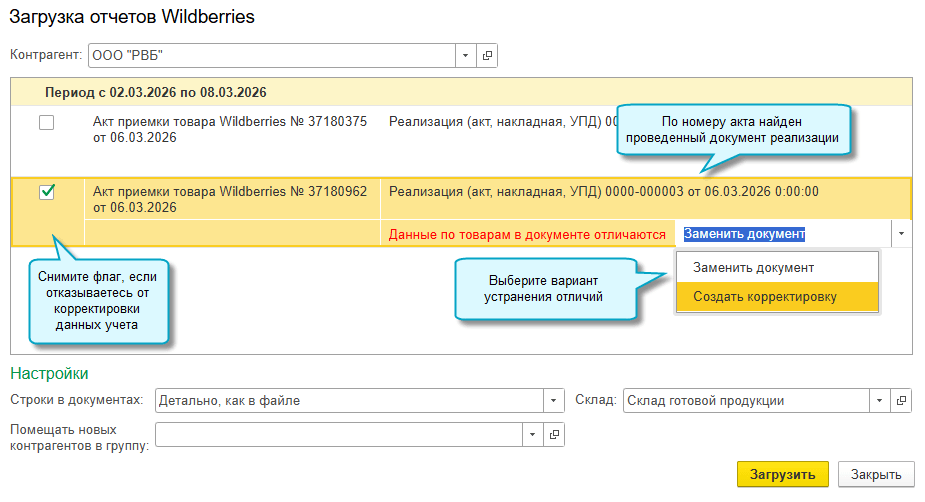Focus the Склад готовой продукции field
This screenshot has width=925, height=502.
coord(746,401)
